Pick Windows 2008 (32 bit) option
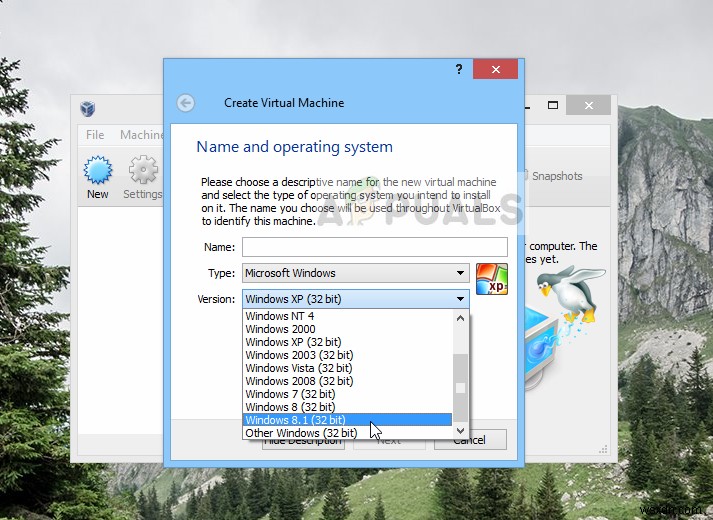Viewport: 713px width, 520px height. pos(348,381)
